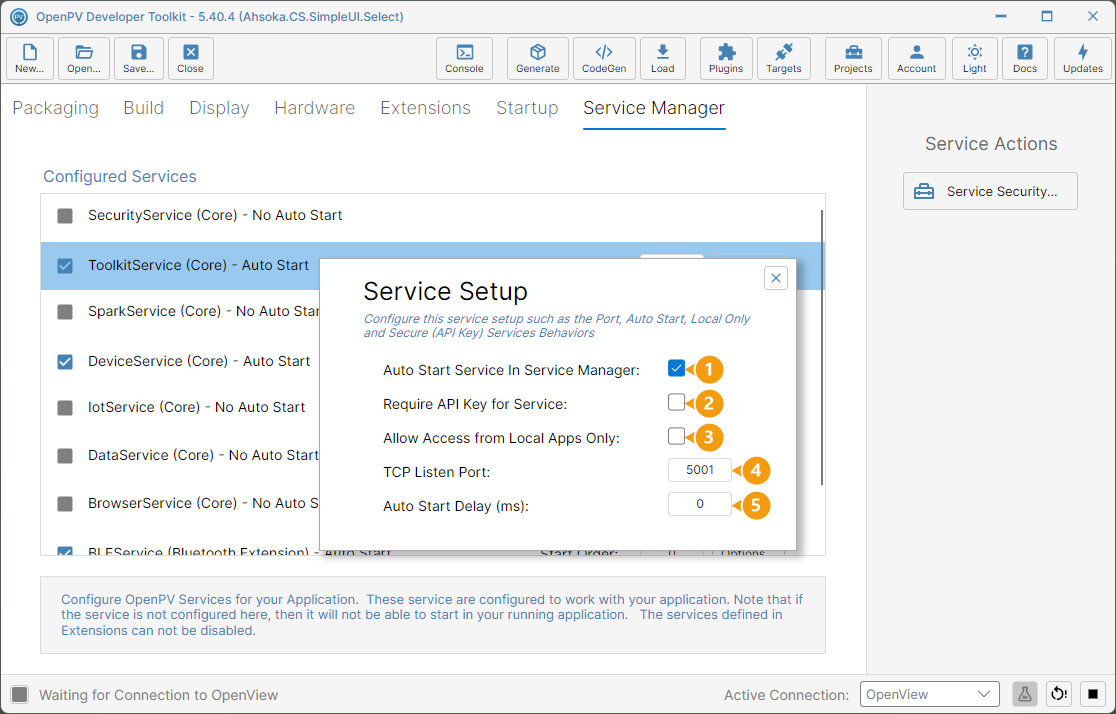The width and height of the screenshot is (1116, 714).
Task: Select the ToolkitService (Core) row text
Action: point(199,266)
